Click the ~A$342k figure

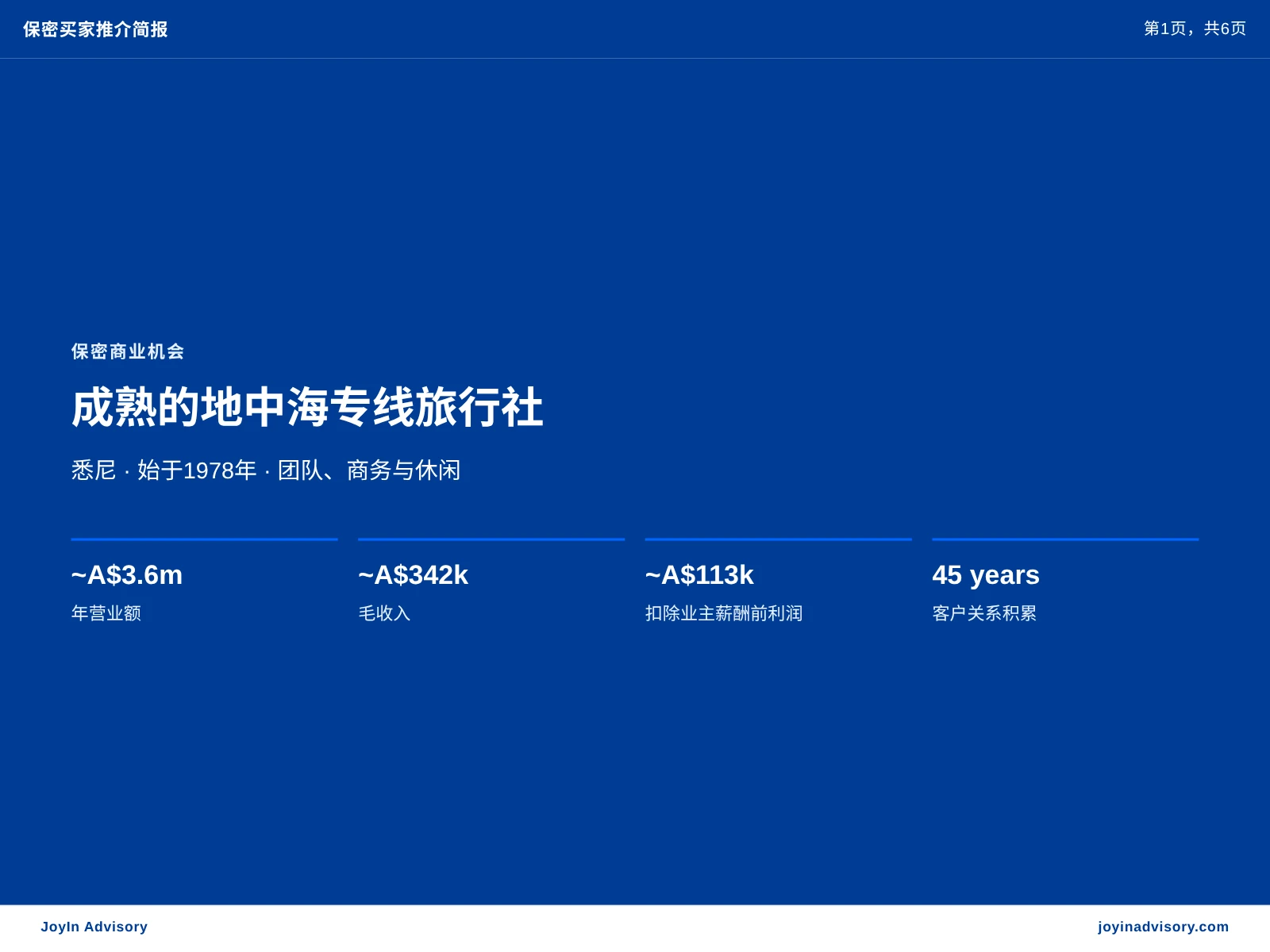click(x=414, y=574)
